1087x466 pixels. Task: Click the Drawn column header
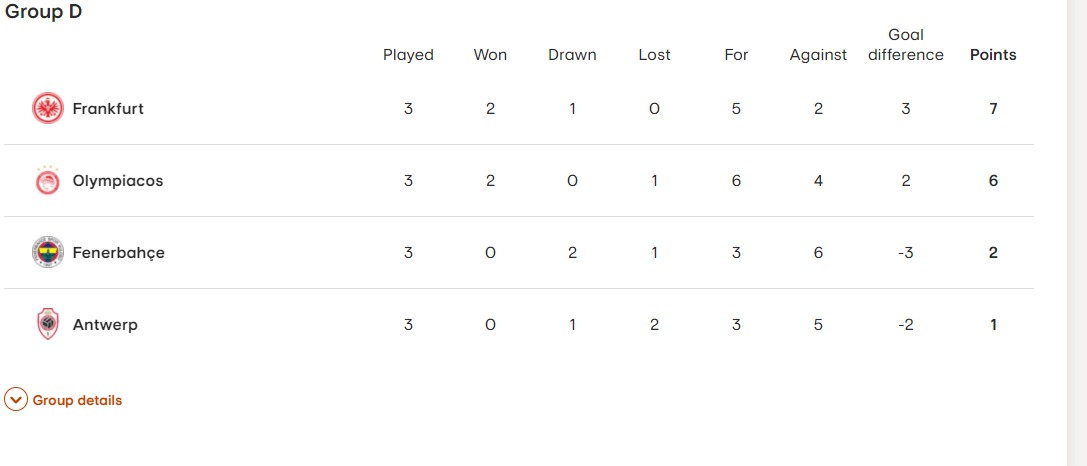tap(572, 55)
